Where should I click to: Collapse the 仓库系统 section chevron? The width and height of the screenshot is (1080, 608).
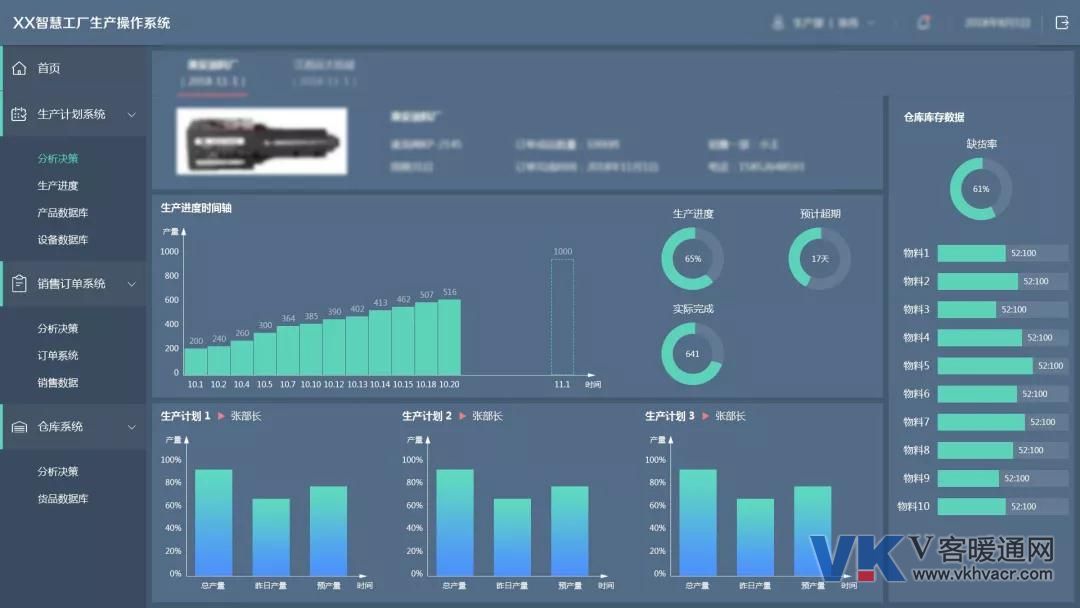tap(132, 427)
